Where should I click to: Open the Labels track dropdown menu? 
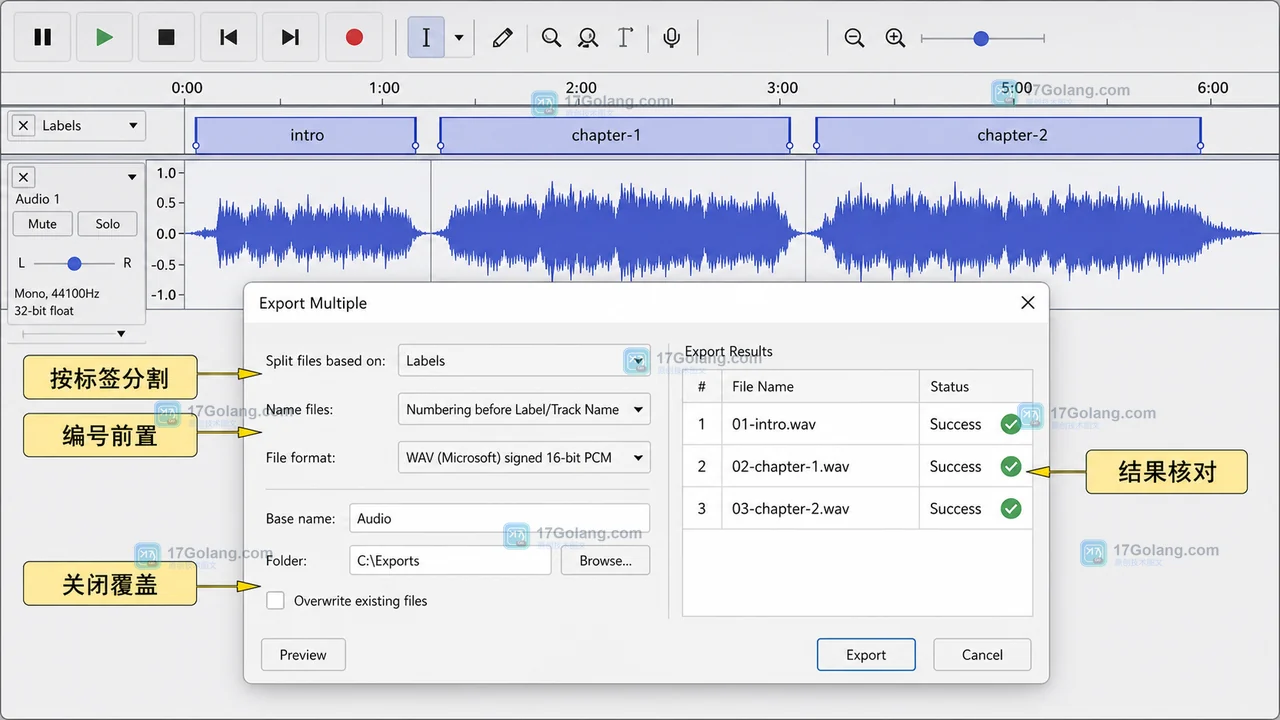[133, 126]
